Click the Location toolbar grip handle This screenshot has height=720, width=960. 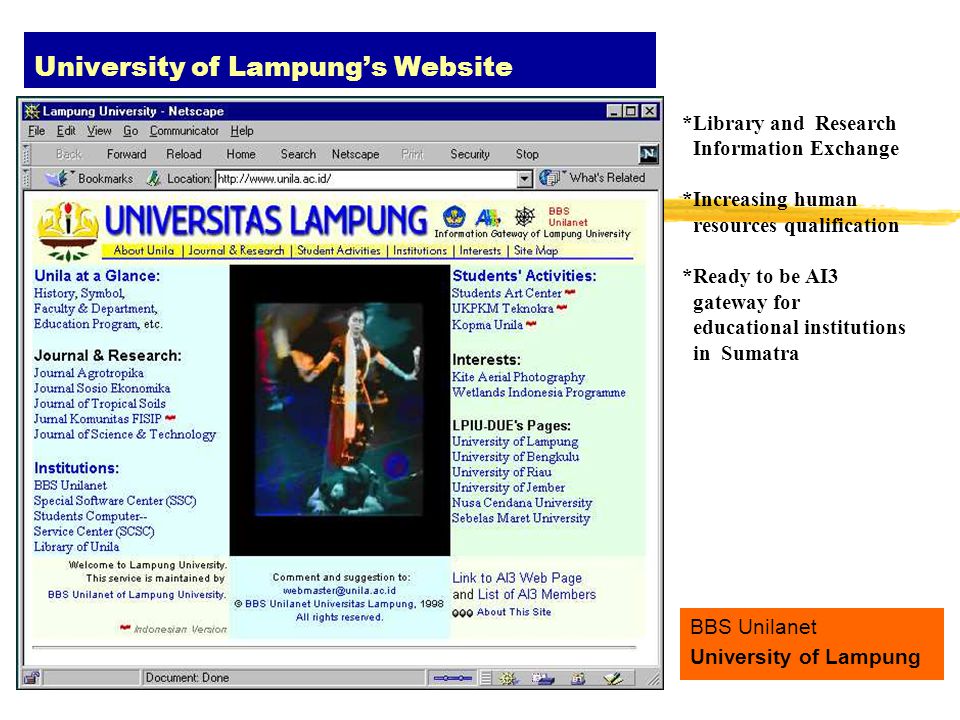(x=26, y=178)
